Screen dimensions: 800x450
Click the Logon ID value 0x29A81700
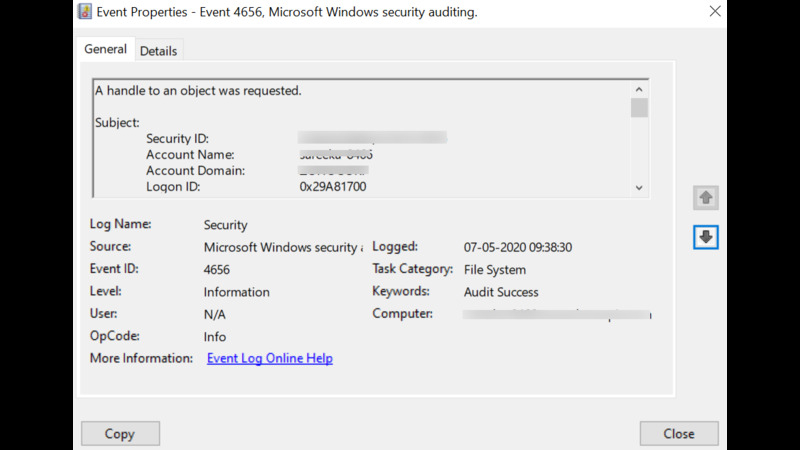tap(333, 187)
